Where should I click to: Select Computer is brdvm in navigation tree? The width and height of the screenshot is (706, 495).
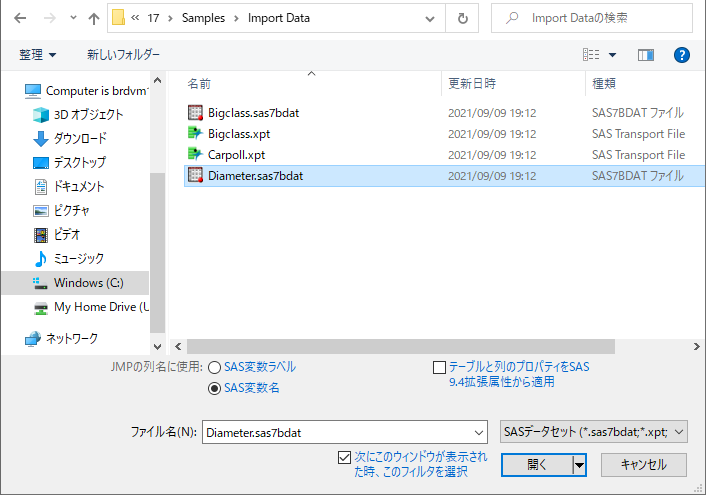[86, 91]
